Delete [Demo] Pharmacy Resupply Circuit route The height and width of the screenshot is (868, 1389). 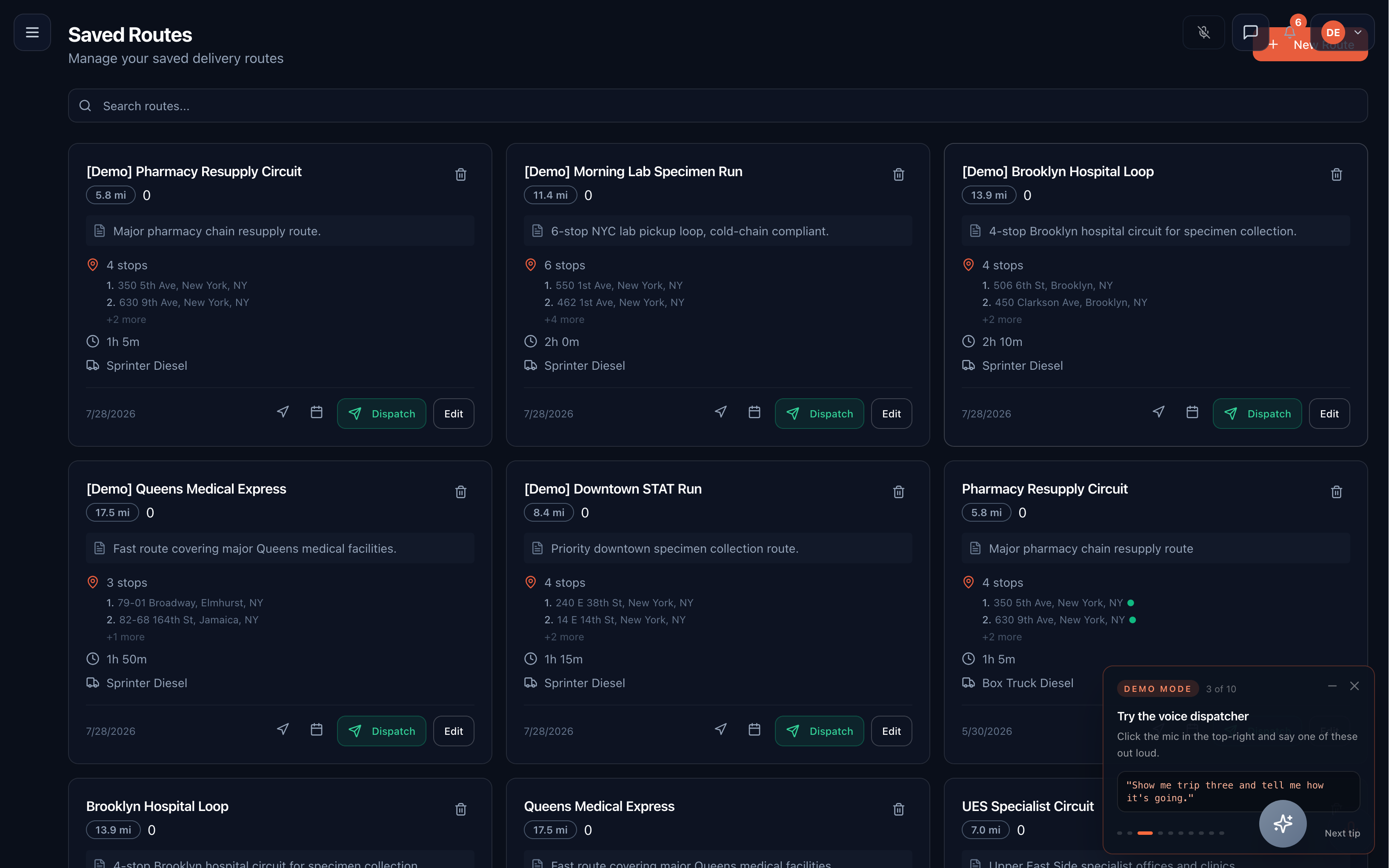[461, 174]
